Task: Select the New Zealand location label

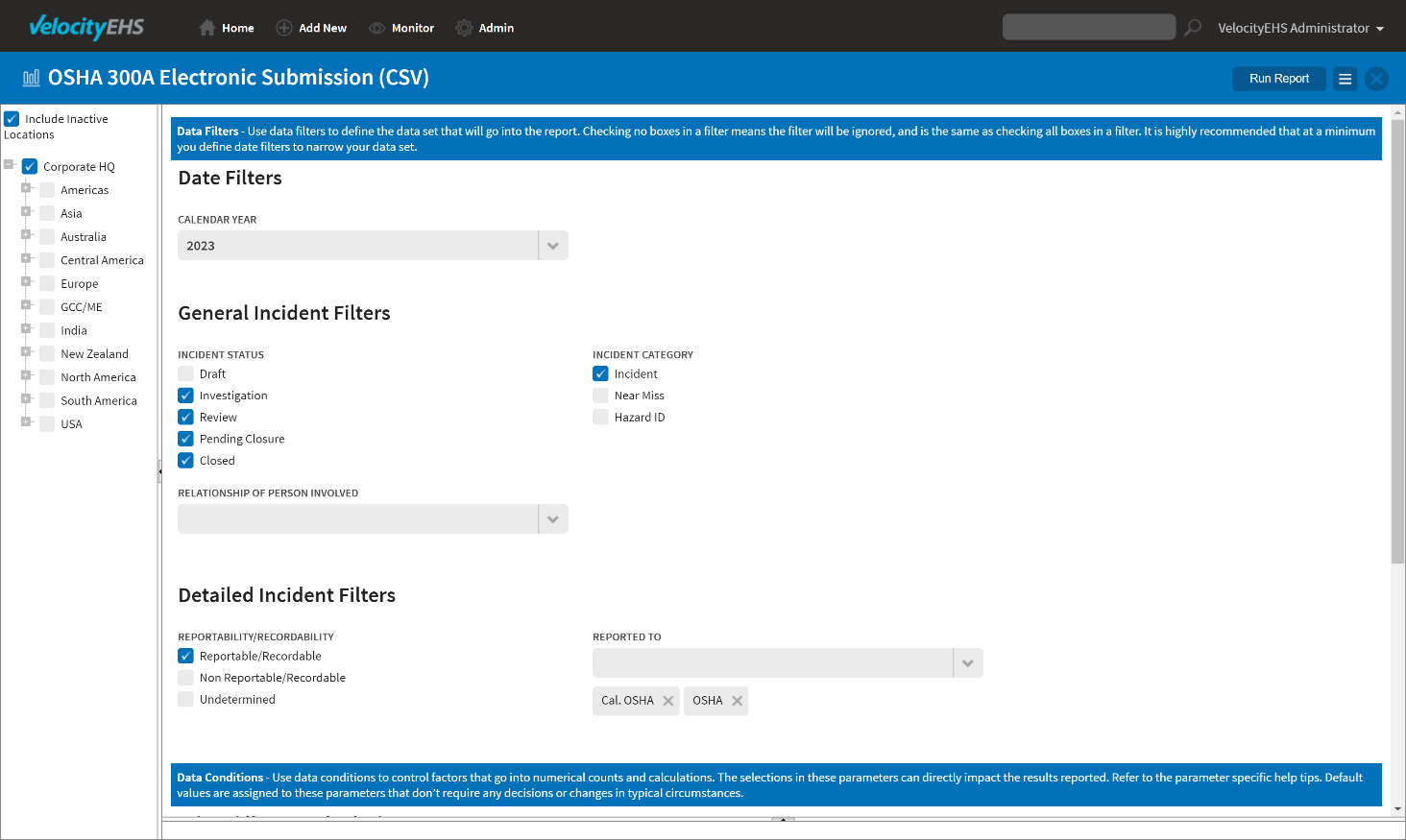Action: tap(94, 354)
